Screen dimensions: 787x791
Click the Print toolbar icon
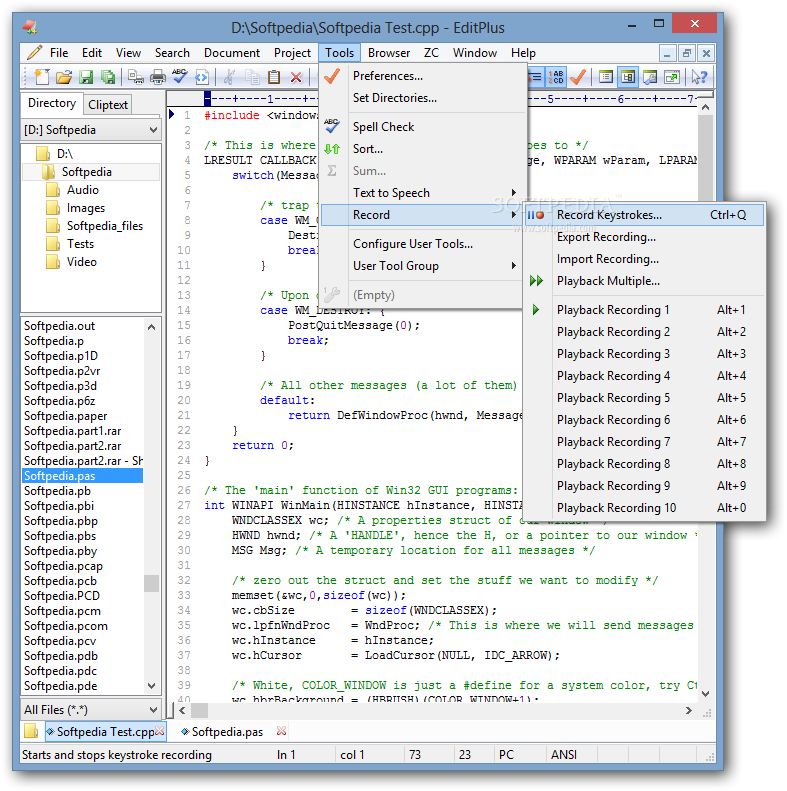tap(158, 77)
